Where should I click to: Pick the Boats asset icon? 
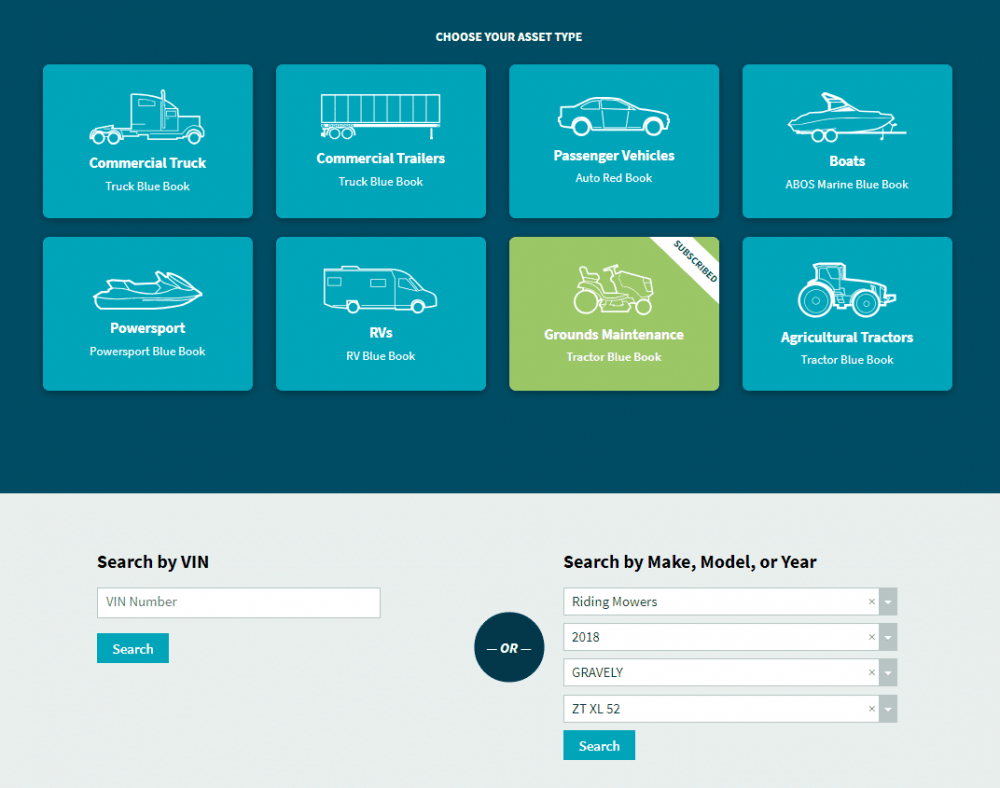tap(846, 118)
